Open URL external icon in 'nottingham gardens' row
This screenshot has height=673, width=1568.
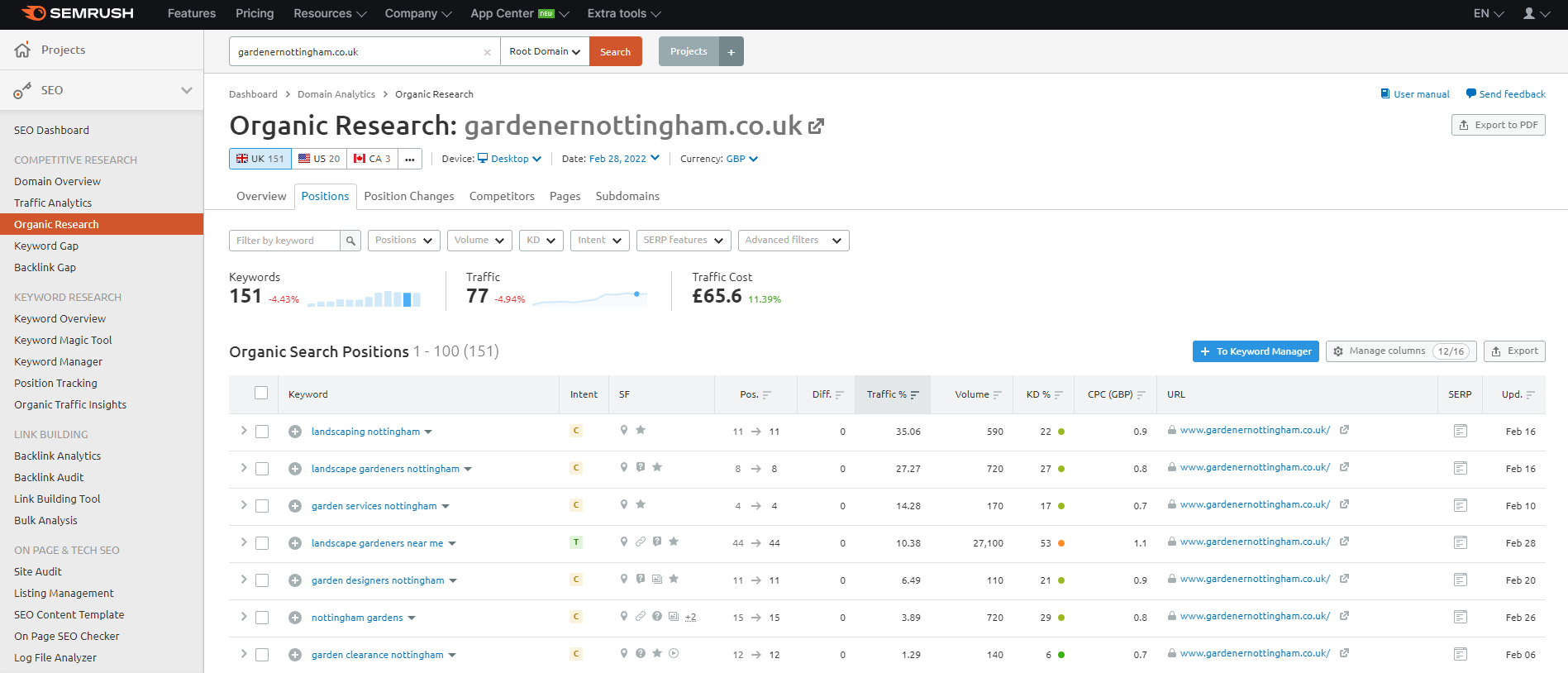coord(1345,616)
